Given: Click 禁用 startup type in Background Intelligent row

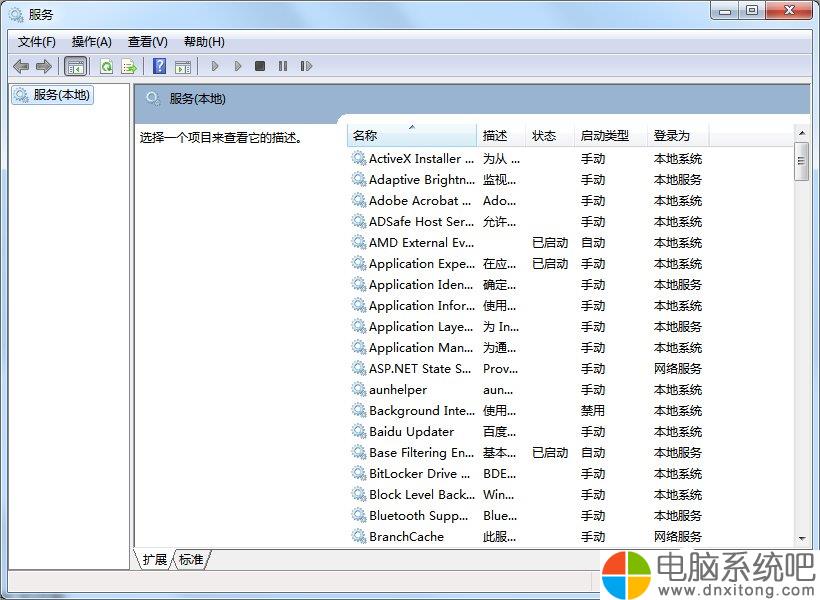Looking at the screenshot, I should click(x=593, y=411).
